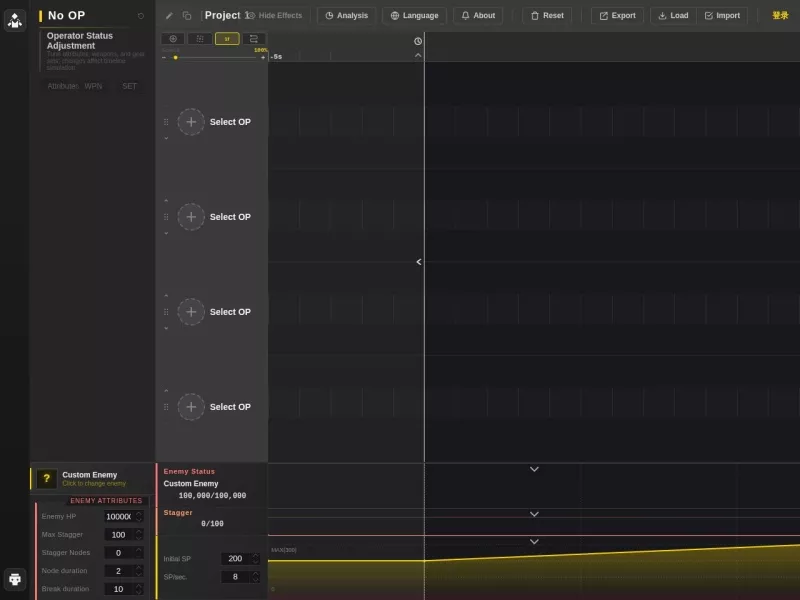Open the Analysis menu
The height and width of the screenshot is (600, 800).
pos(346,15)
